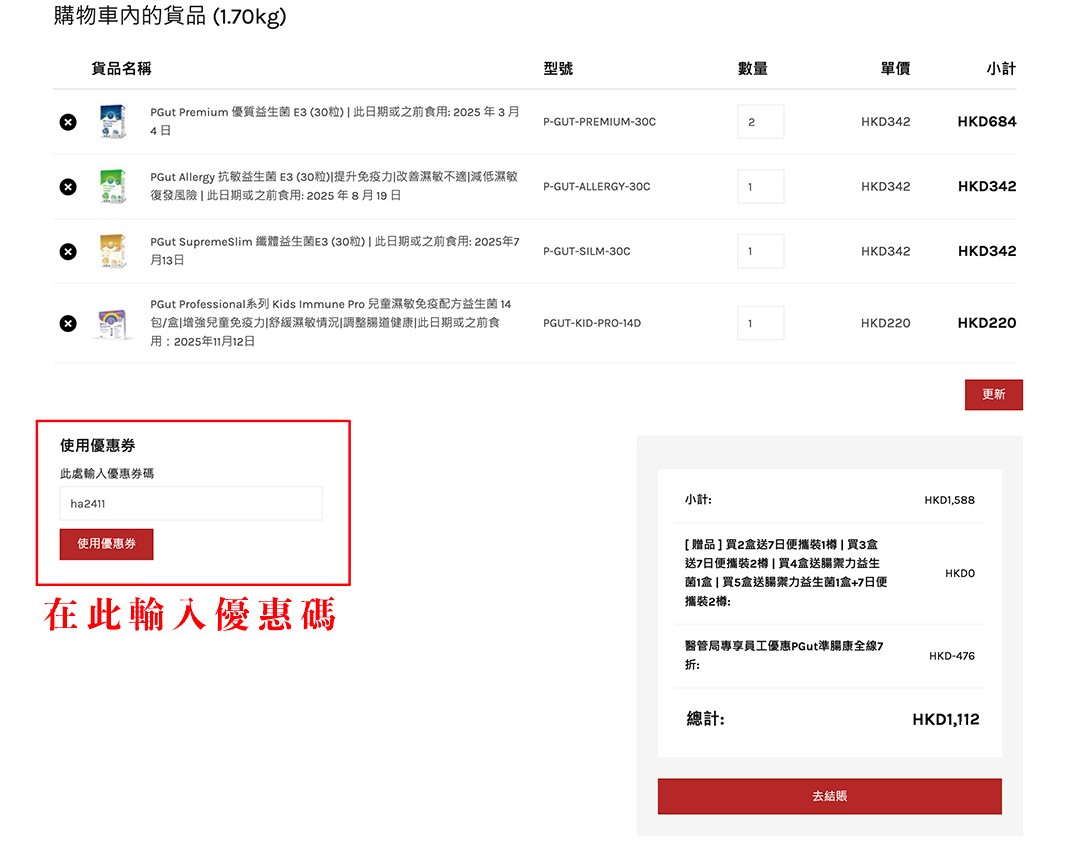
Task: Click quantity field for PGut Allergy
Action: coord(760,187)
